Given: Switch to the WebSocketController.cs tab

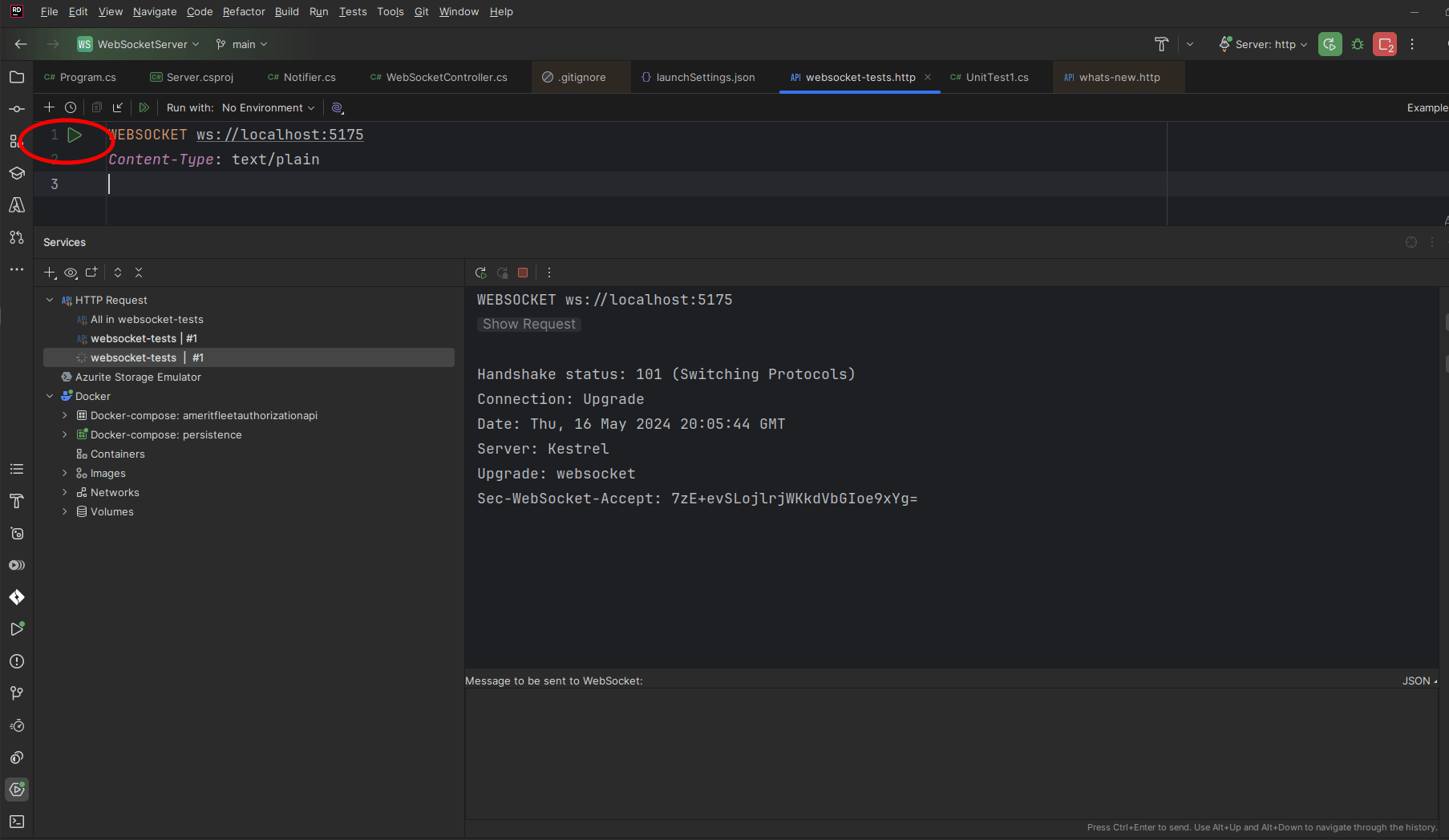Looking at the screenshot, I should 439,77.
